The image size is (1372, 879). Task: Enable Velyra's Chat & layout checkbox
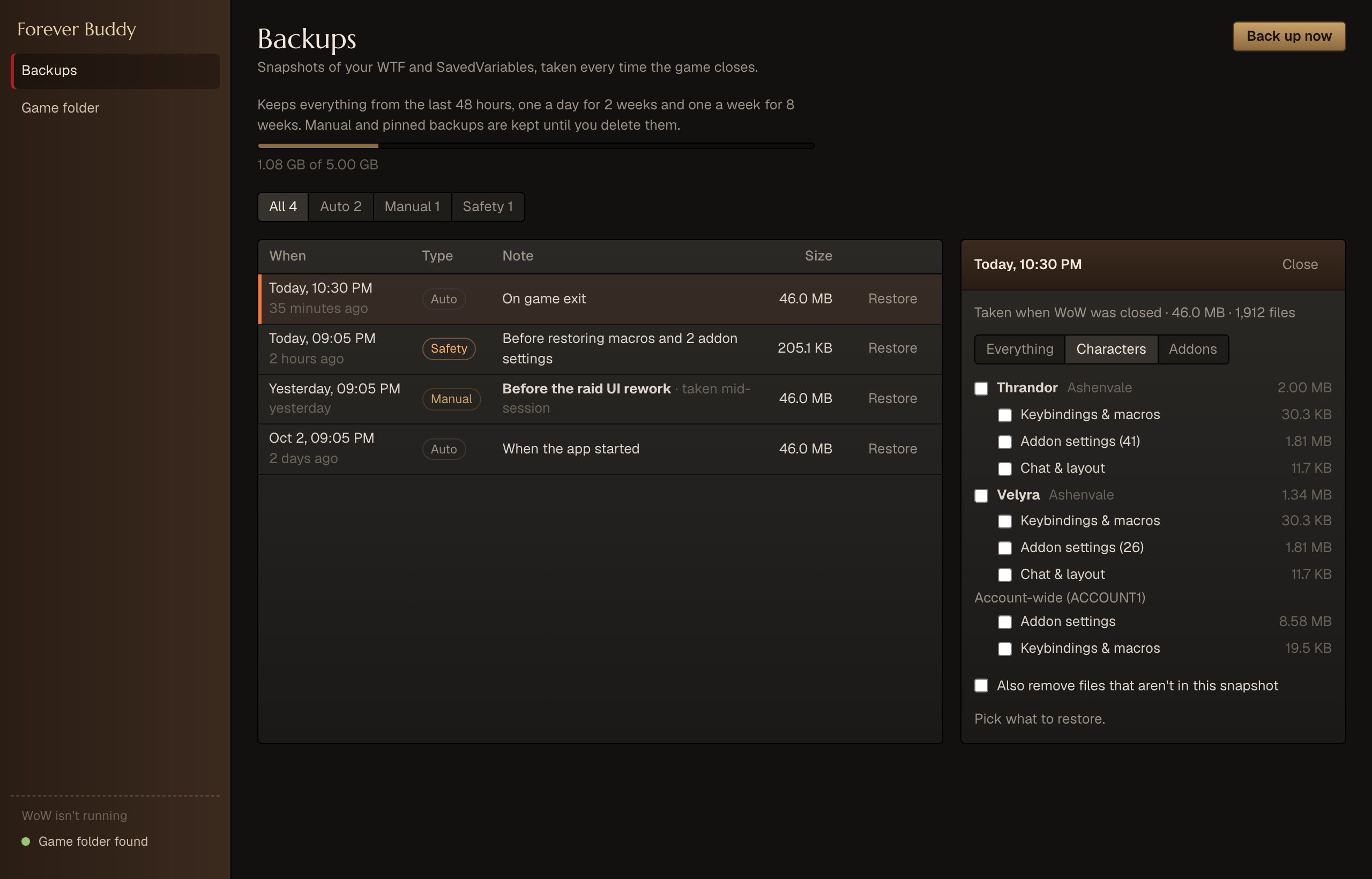(1004, 575)
